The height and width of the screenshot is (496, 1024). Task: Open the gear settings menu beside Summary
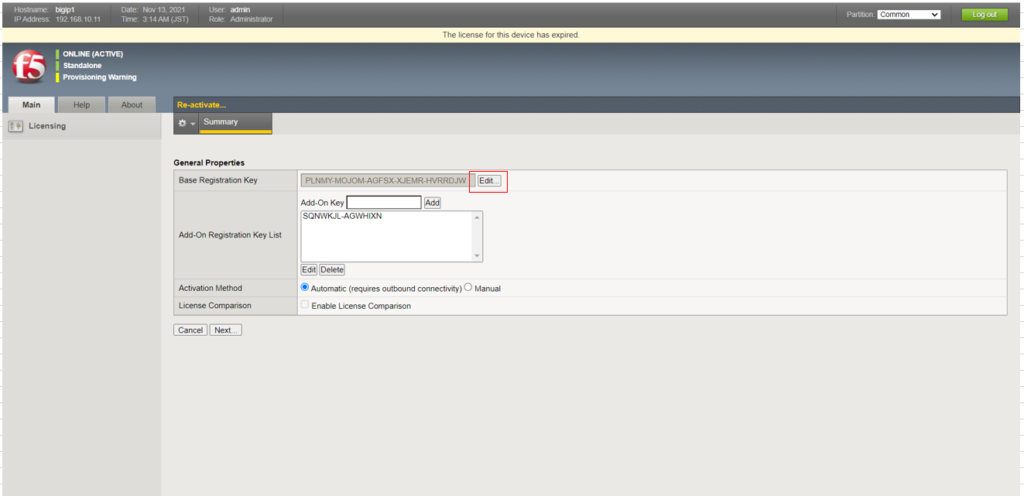tap(185, 123)
